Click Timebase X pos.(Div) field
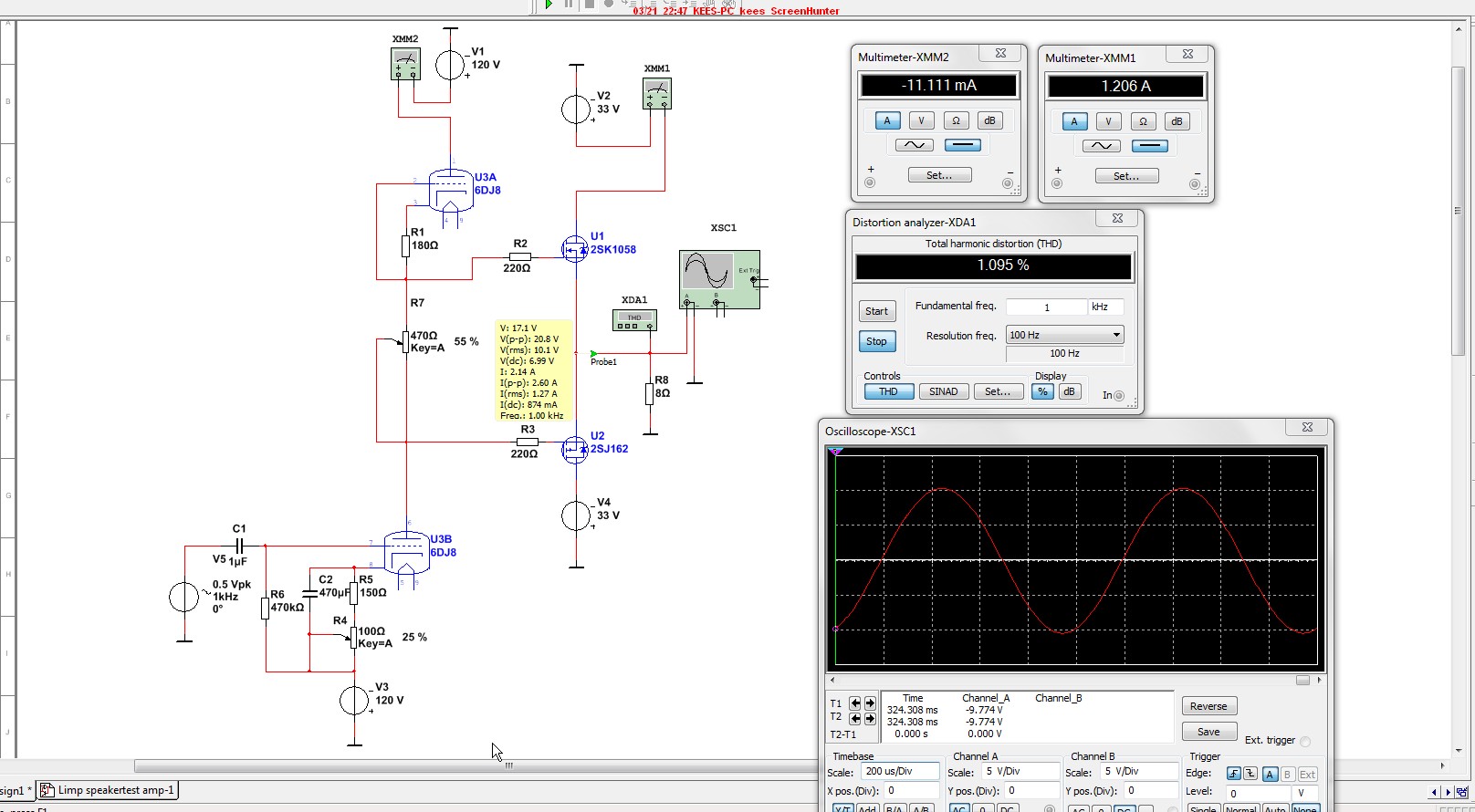1475x812 pixels. 910,791
